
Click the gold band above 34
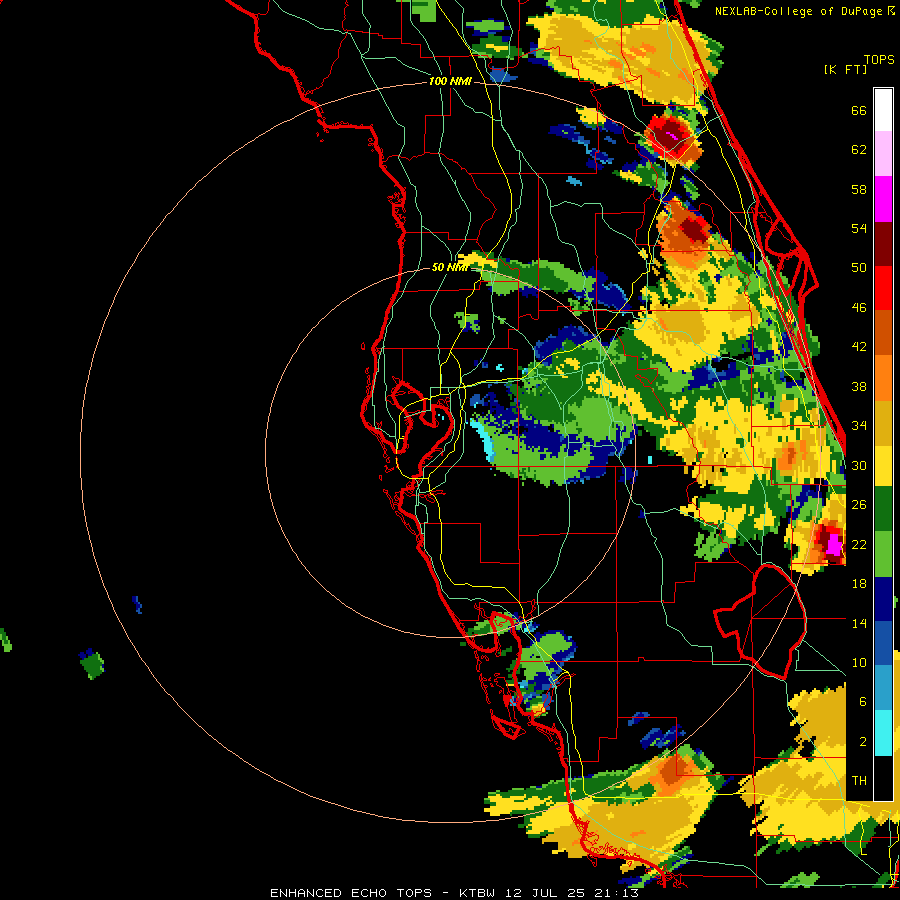pos(883,423)
